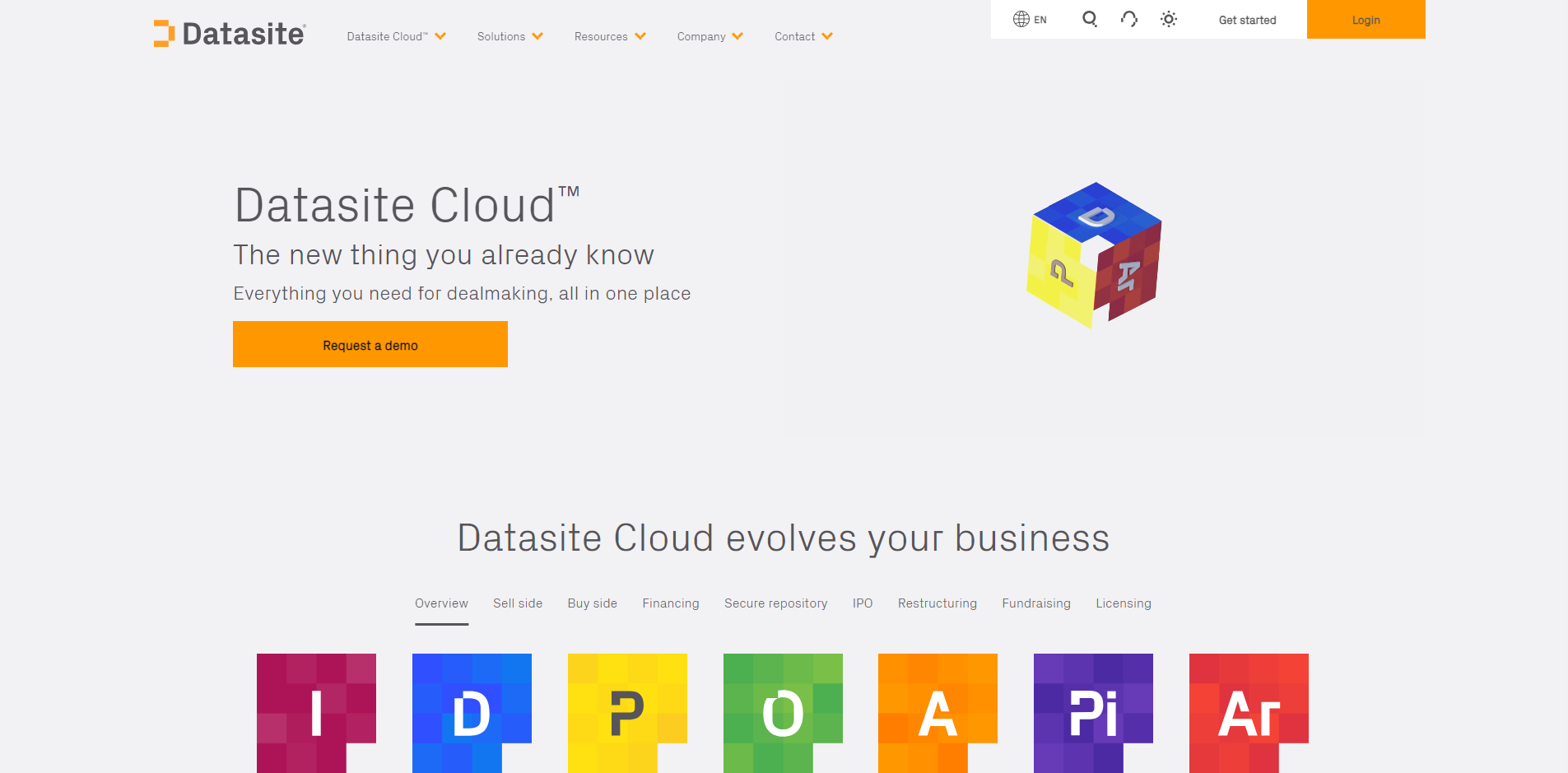Select the purple Pi product tile

[1093, 713]
